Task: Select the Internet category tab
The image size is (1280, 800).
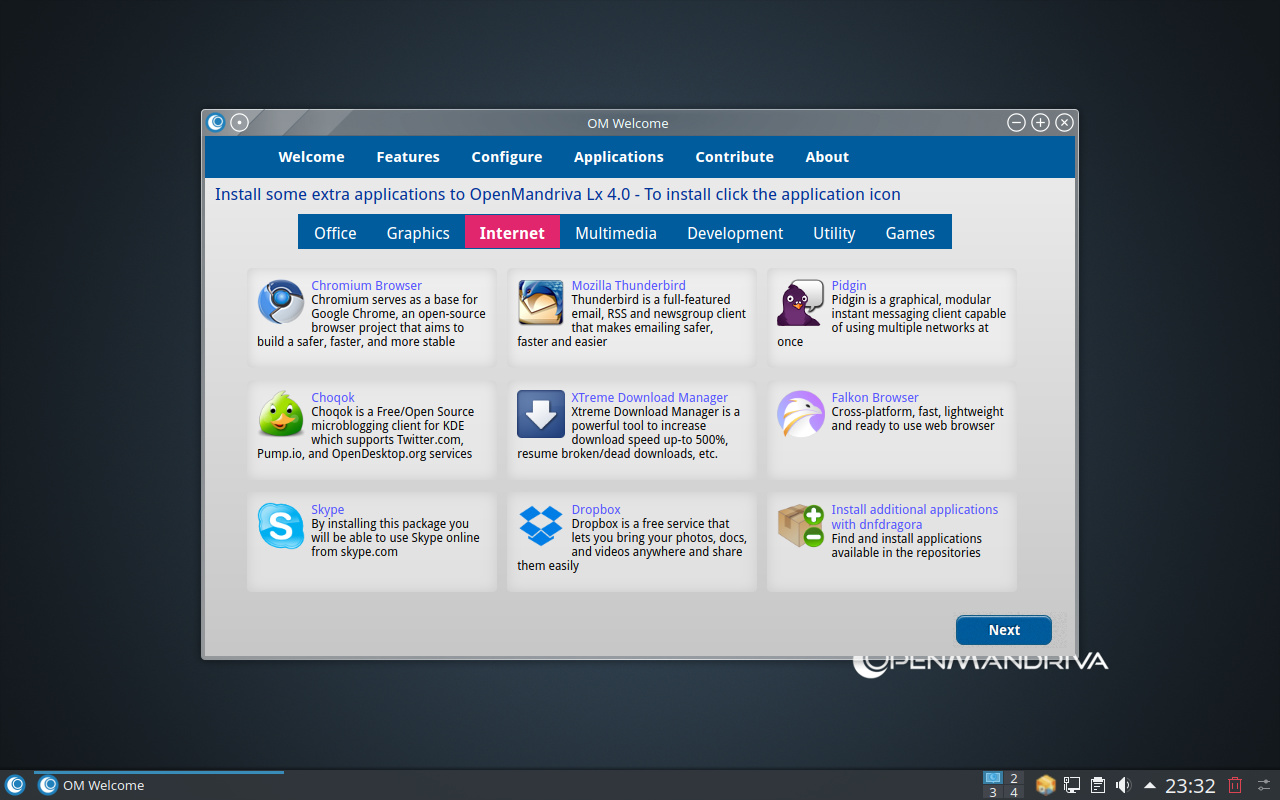Action: [x=512, y=232]
